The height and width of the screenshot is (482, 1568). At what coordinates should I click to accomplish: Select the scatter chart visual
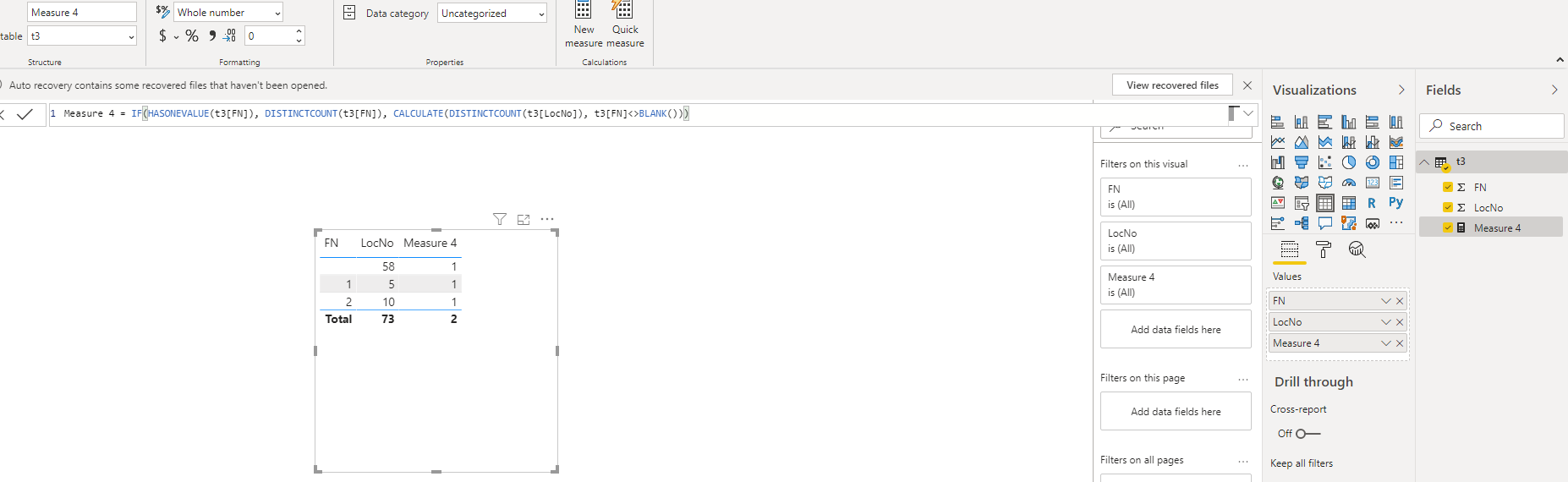(x=1325, y=162)
